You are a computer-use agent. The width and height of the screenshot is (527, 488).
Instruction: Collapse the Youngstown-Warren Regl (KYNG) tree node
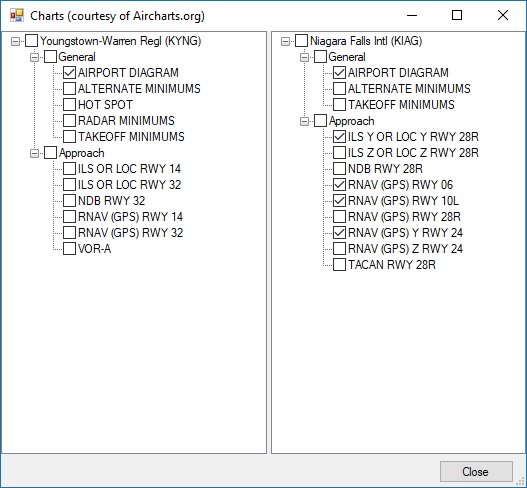[x=15, y=41]
